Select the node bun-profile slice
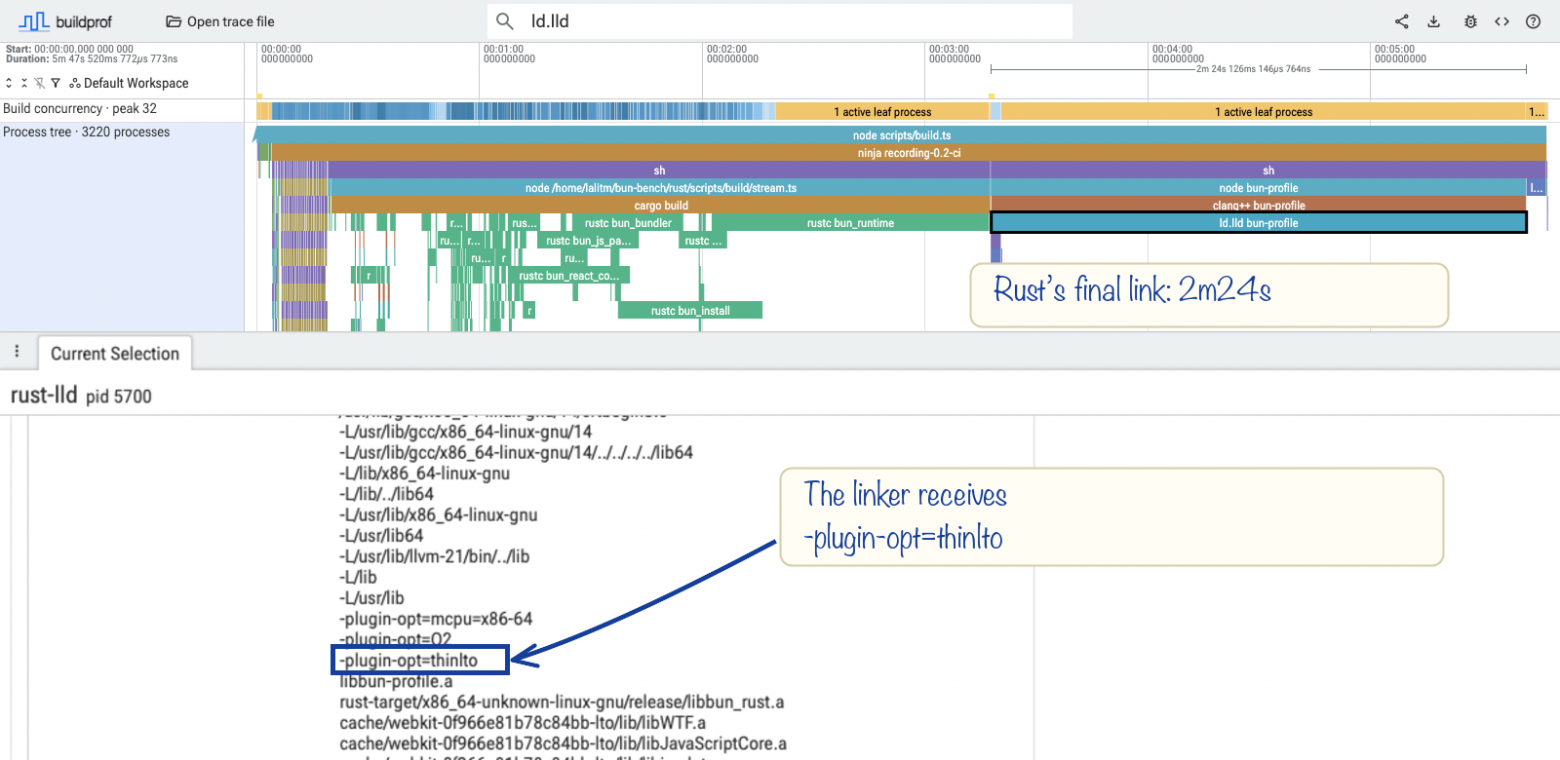The width and height of the screenshot is (1560, 760). pos(1258,187)
